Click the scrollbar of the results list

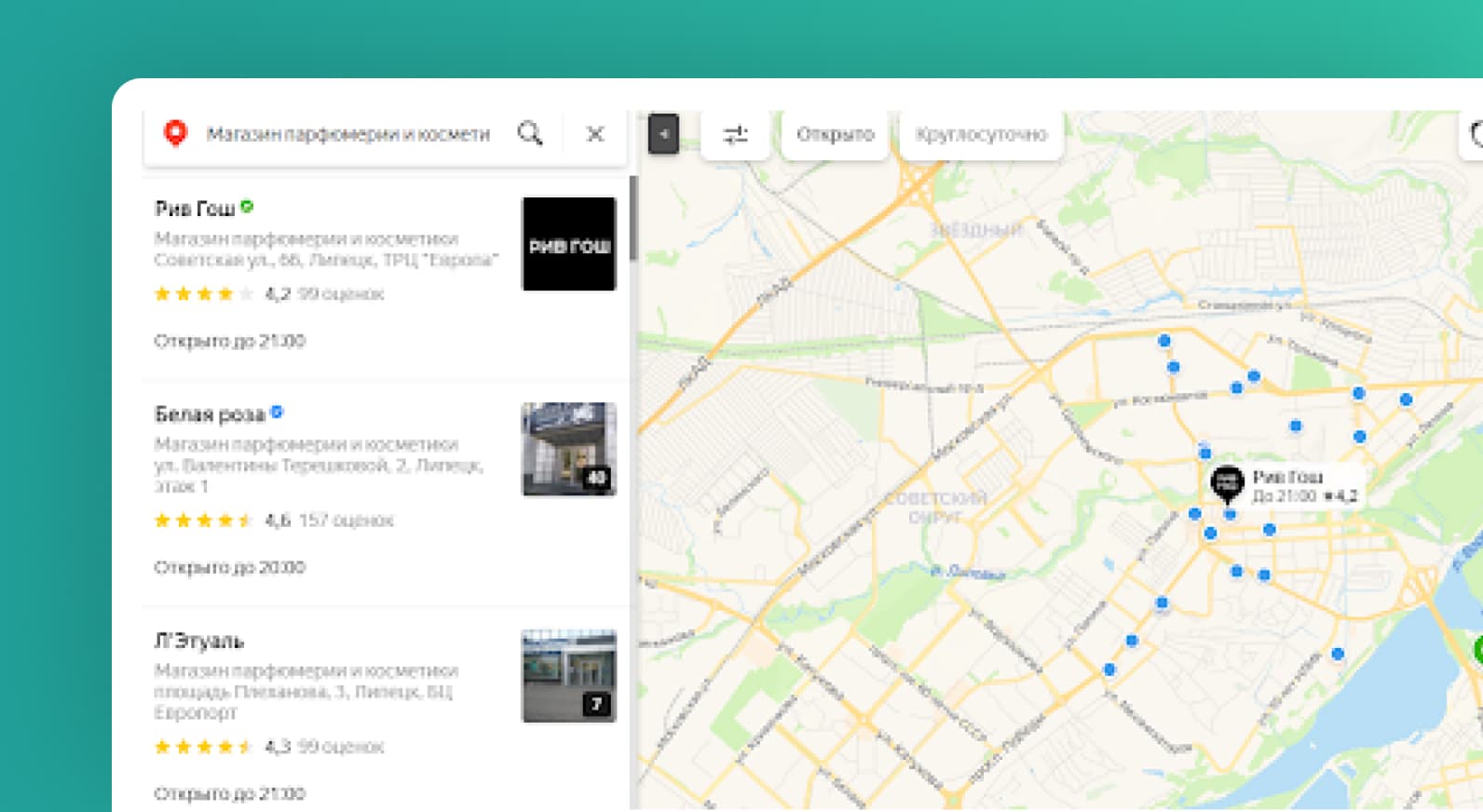(633, 219)
